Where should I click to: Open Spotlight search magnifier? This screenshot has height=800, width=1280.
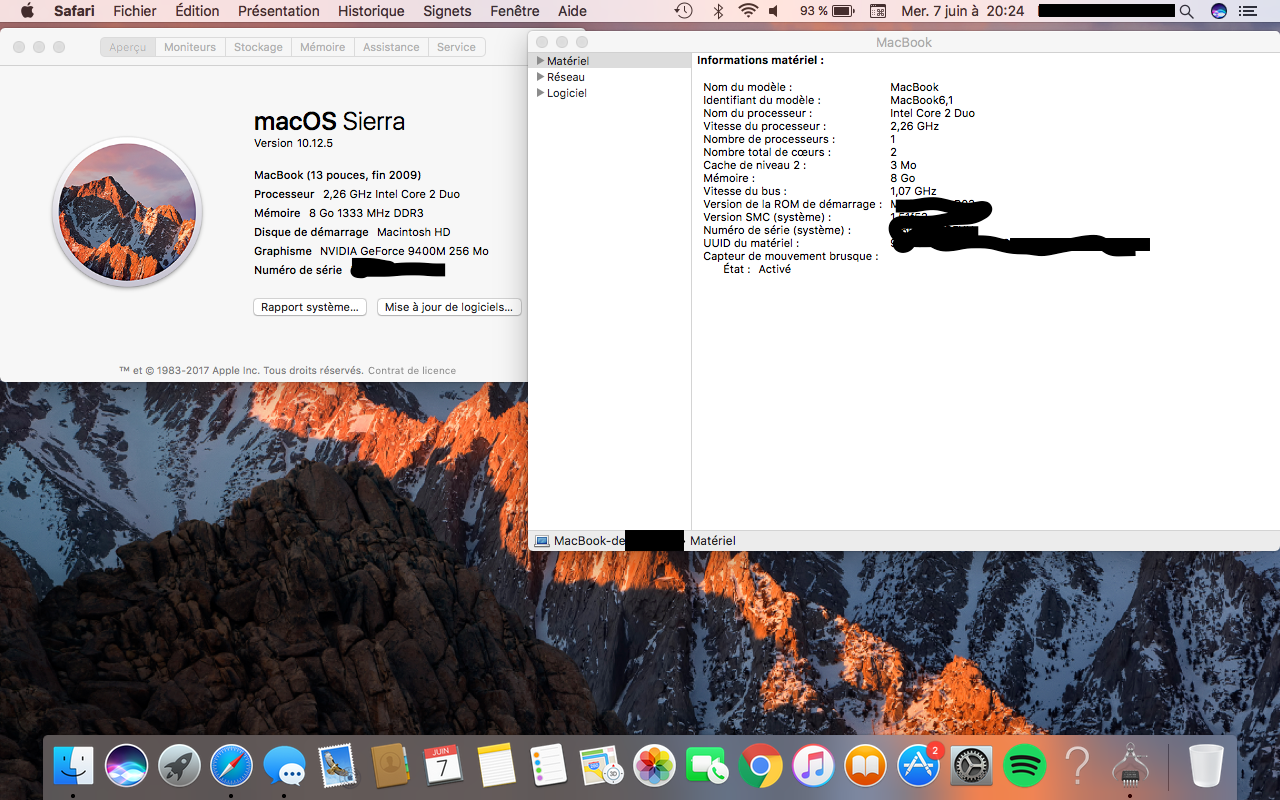click(x=1187, y=11)
